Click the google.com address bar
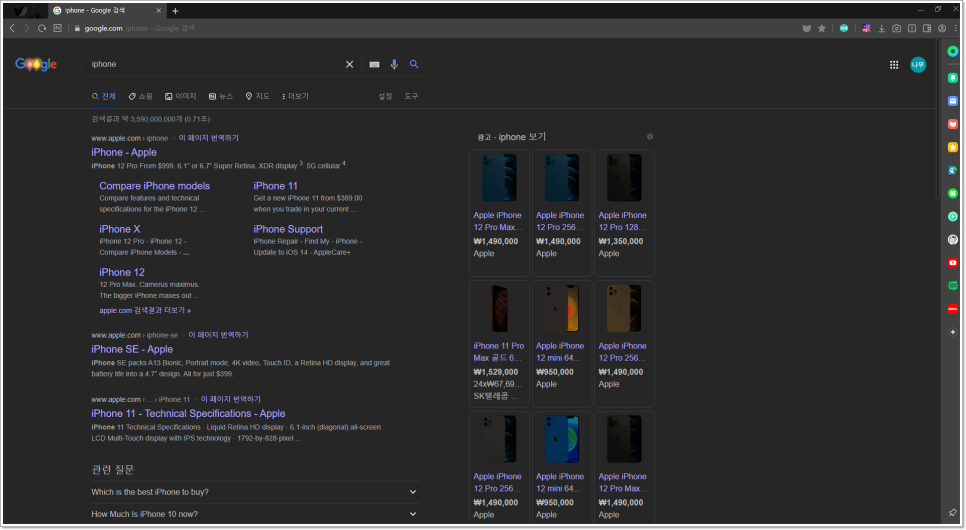Viewport: 966px width, 530px height. point(431,28)
